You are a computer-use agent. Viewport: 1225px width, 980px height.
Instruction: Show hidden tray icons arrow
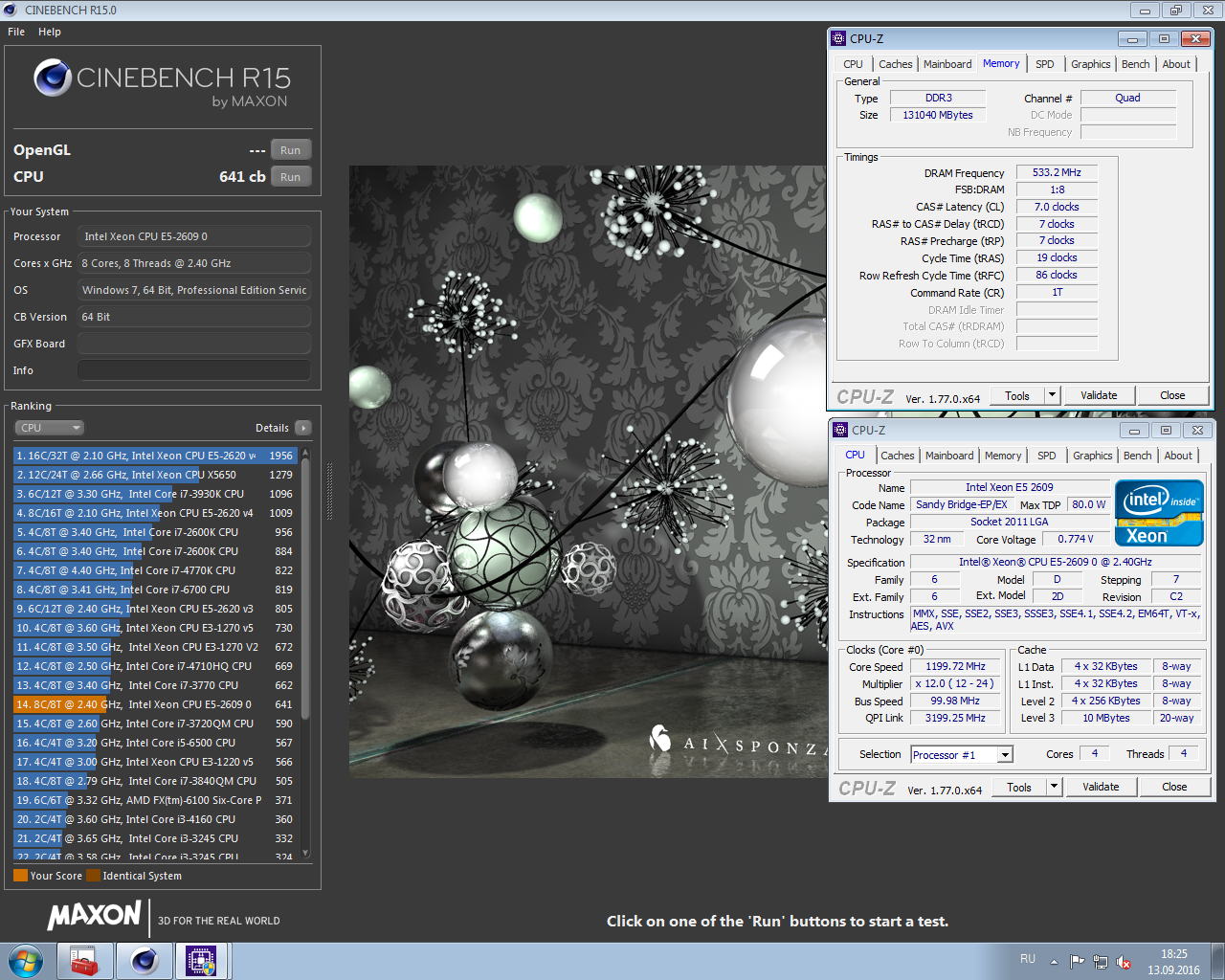pos(1054,961)
